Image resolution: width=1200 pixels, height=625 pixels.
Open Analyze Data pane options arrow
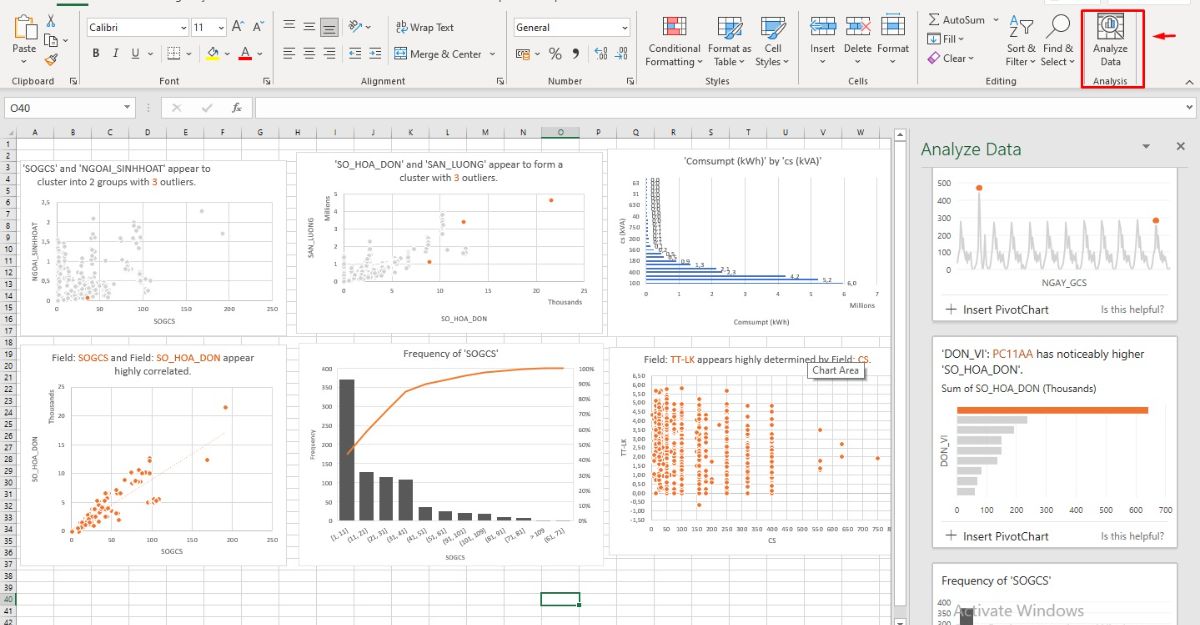point(1148,146)
